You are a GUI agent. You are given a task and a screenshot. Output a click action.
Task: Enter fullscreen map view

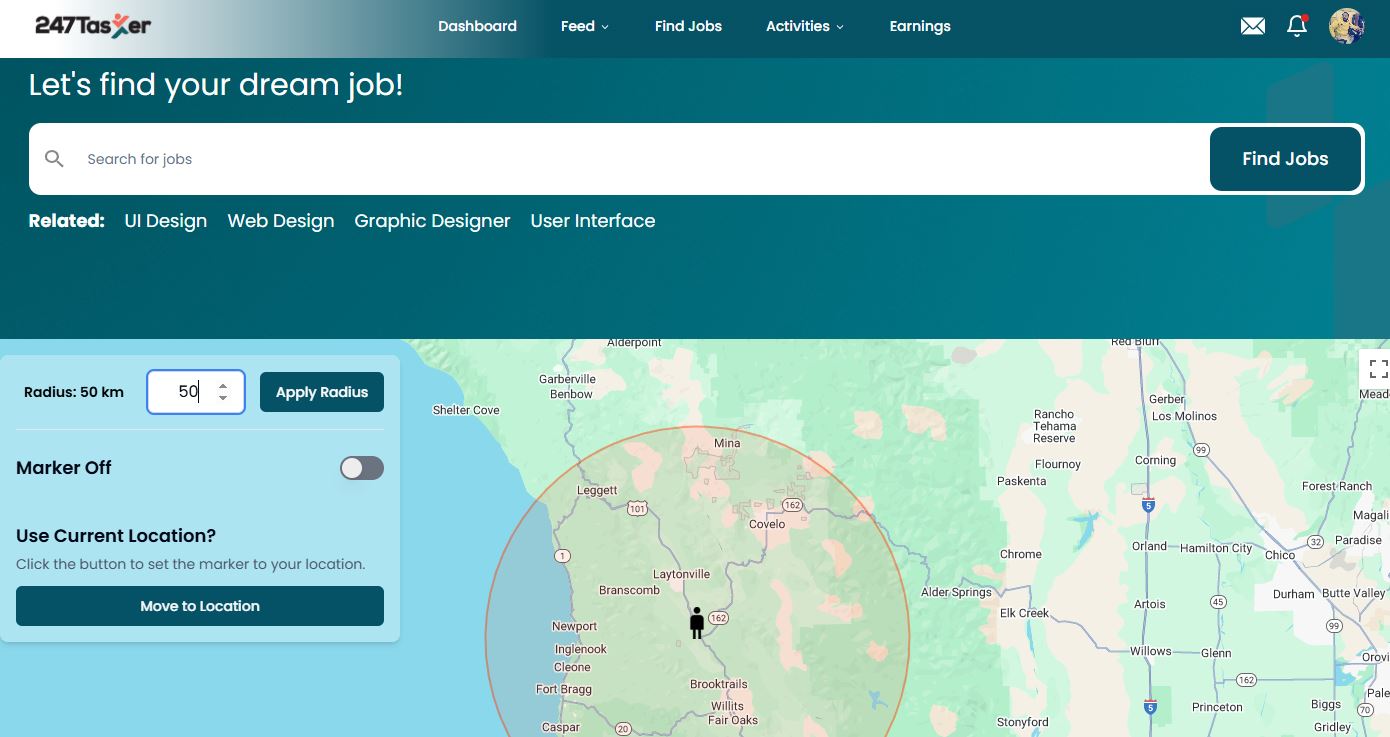[1378, 369]
